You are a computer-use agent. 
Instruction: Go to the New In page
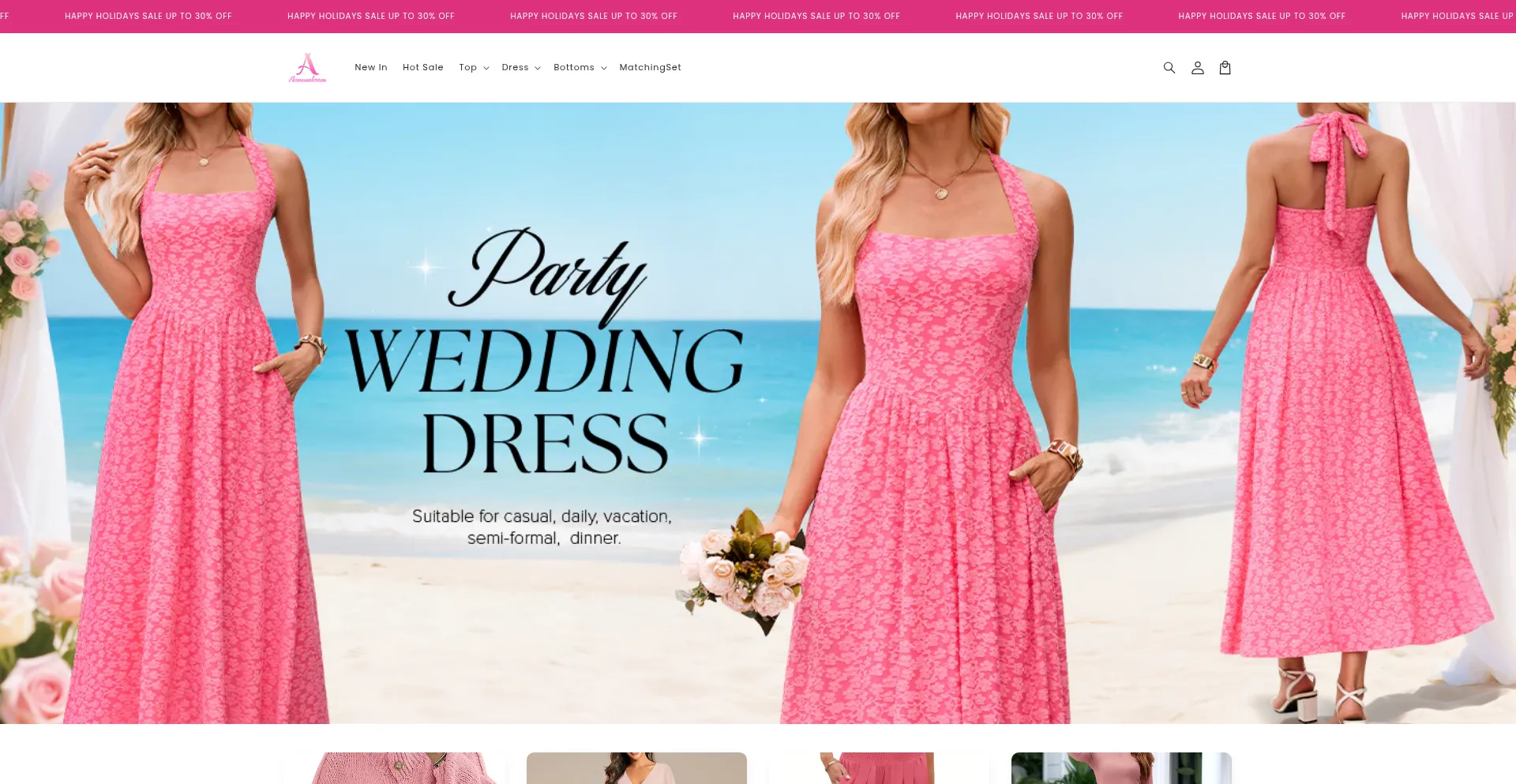click(371, 68)
